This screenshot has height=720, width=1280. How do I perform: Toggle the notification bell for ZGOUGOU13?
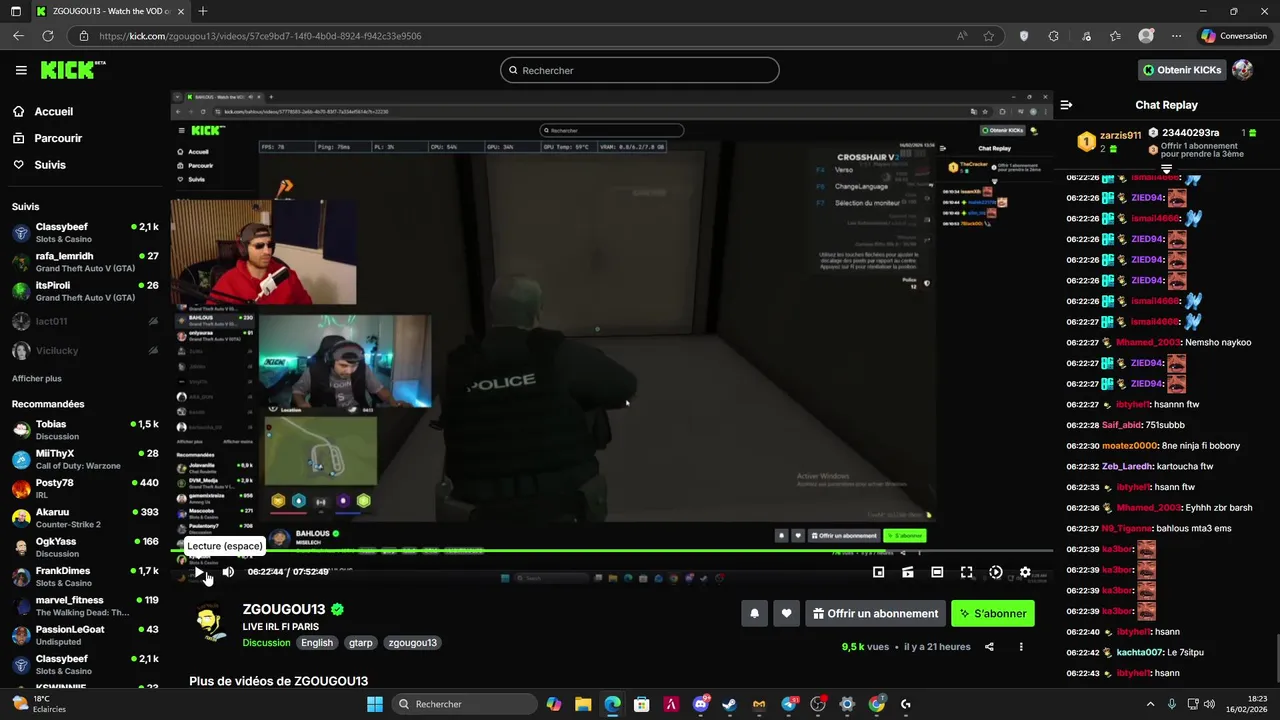[x=754, y=614]
